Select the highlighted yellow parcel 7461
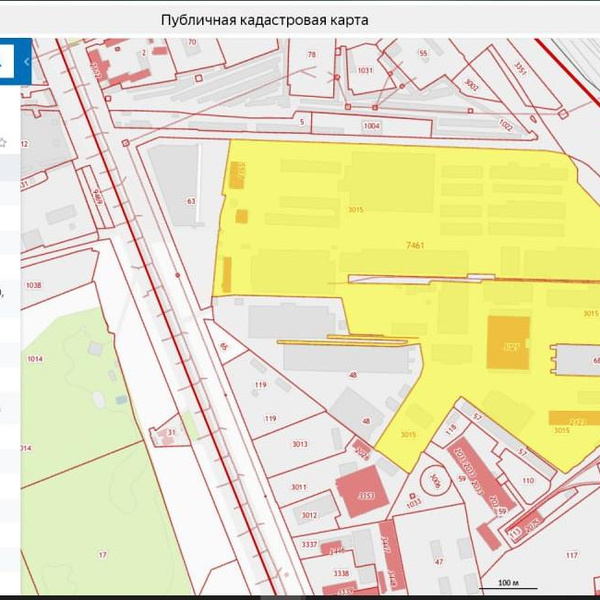This screenshot has width=600, height=600. pos(415,245)
